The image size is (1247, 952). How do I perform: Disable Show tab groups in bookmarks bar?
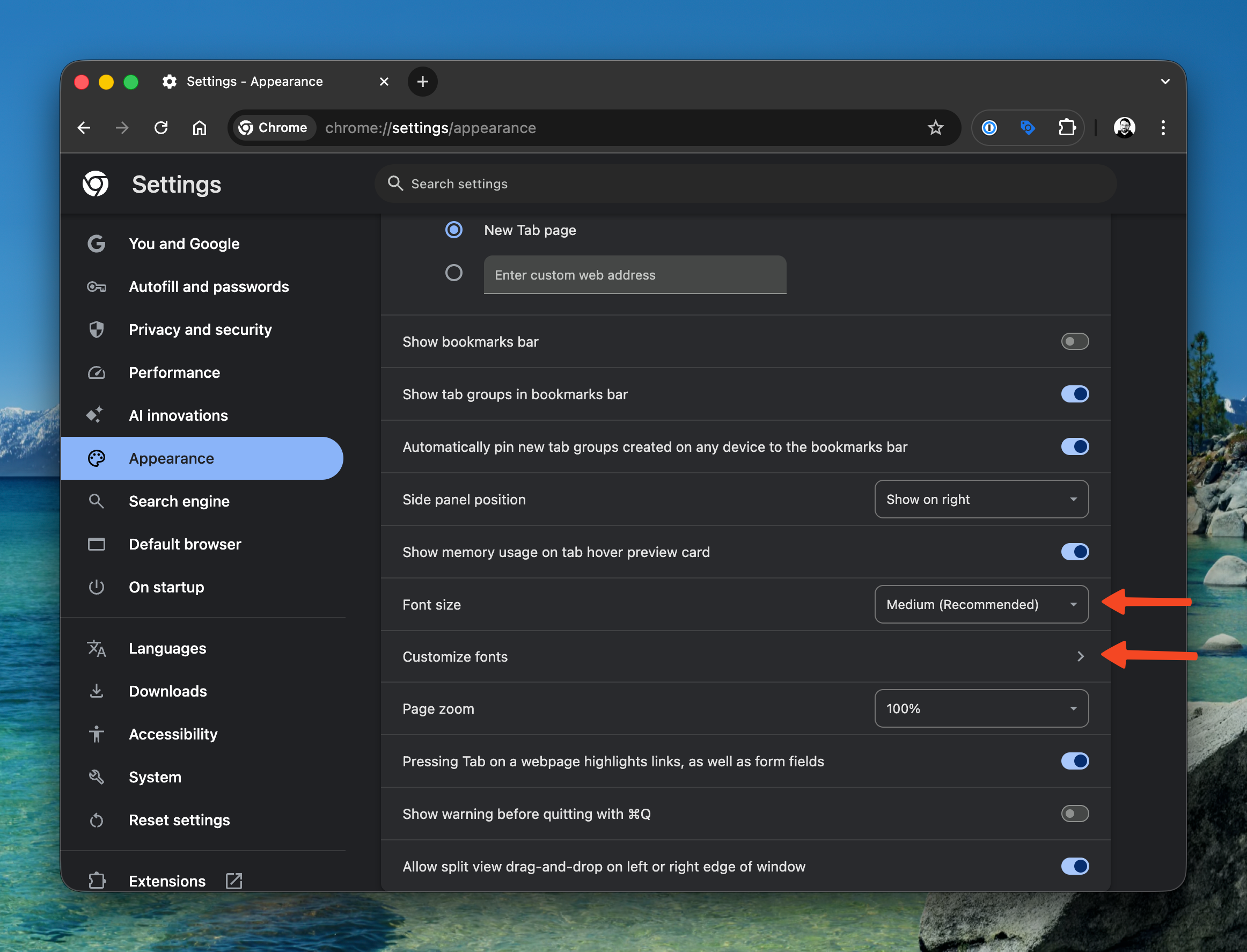pos(1076,394)
